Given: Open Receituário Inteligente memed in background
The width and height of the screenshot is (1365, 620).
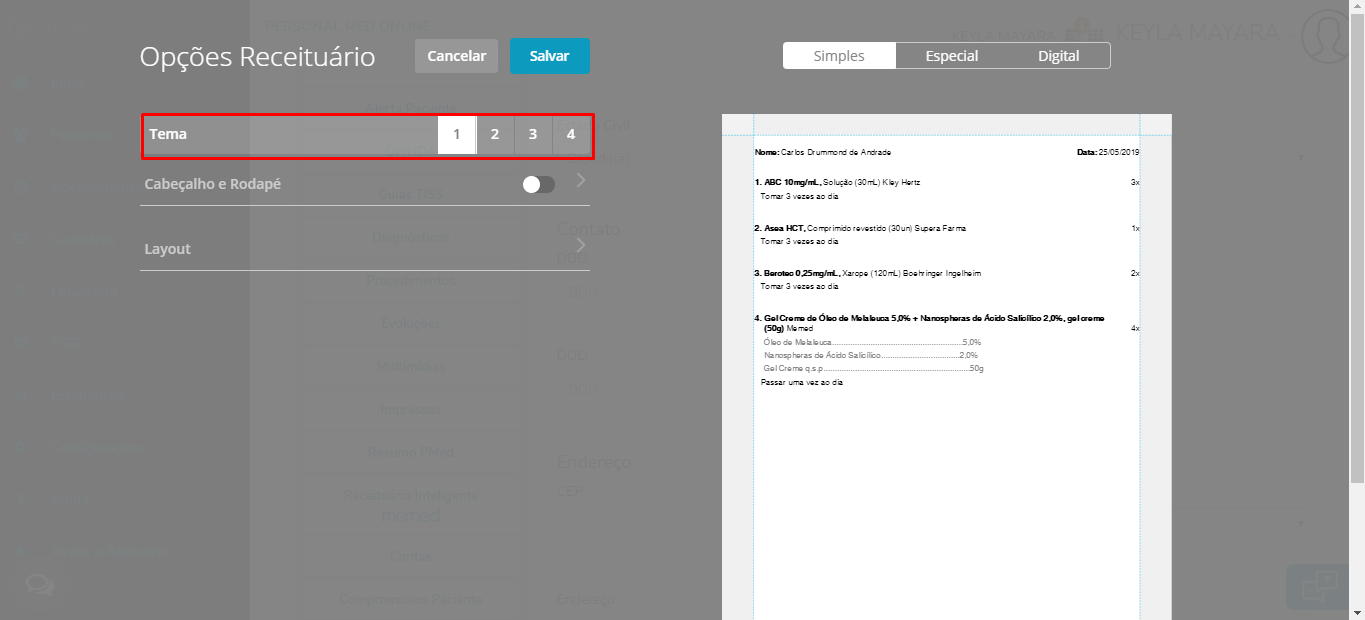Looking at the screenshot, I should [x=411, y=505].
